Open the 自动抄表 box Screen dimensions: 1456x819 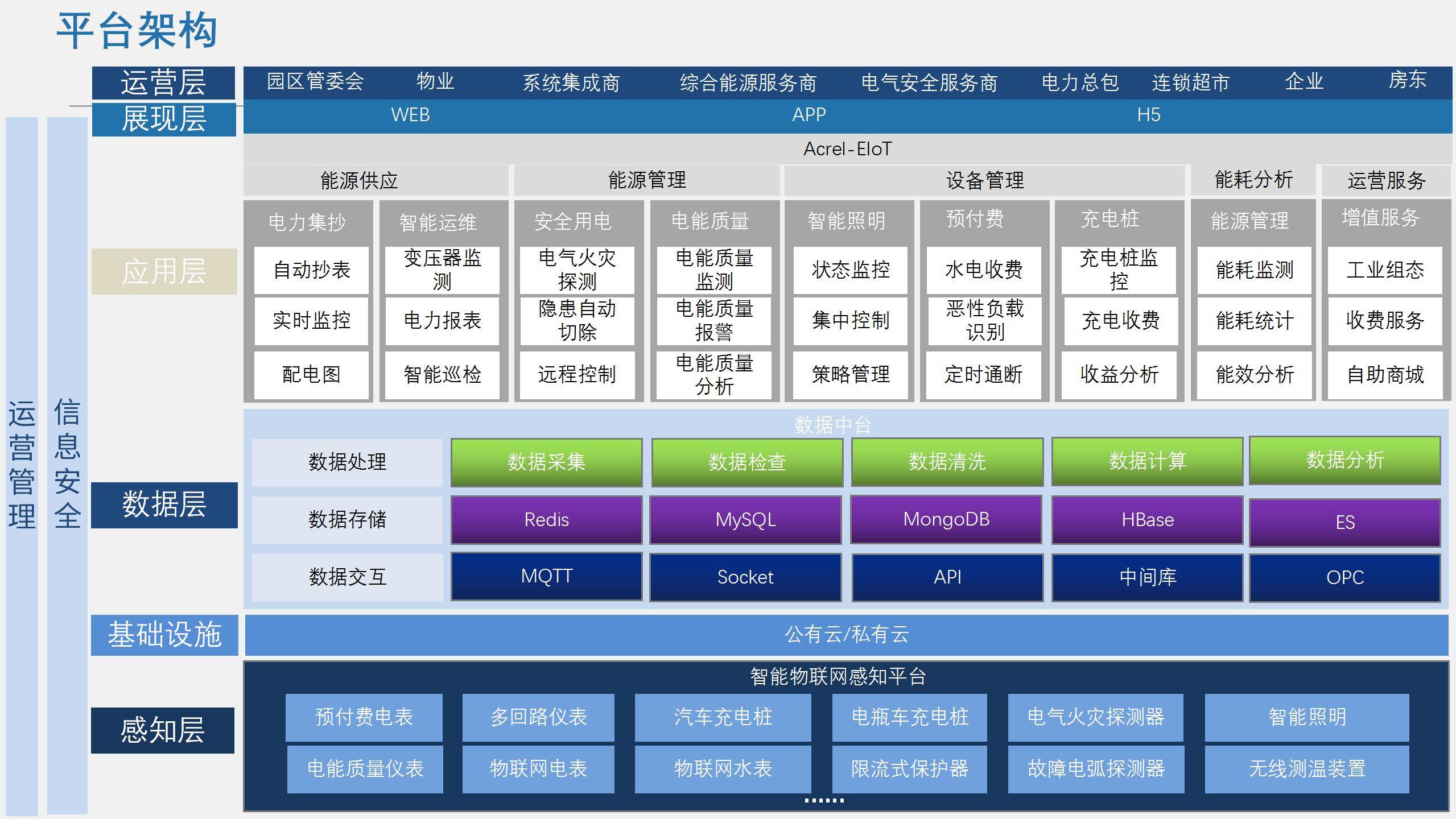(311, 270)
